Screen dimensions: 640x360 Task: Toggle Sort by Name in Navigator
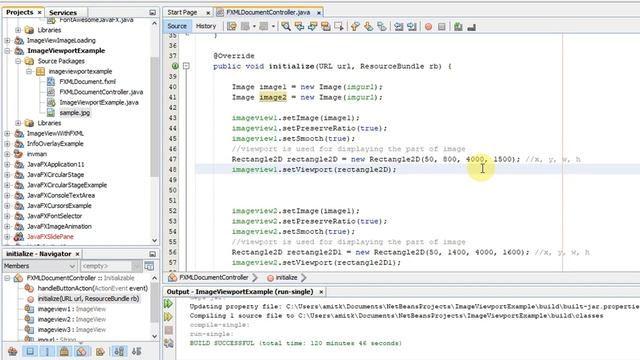coord(119,351)
